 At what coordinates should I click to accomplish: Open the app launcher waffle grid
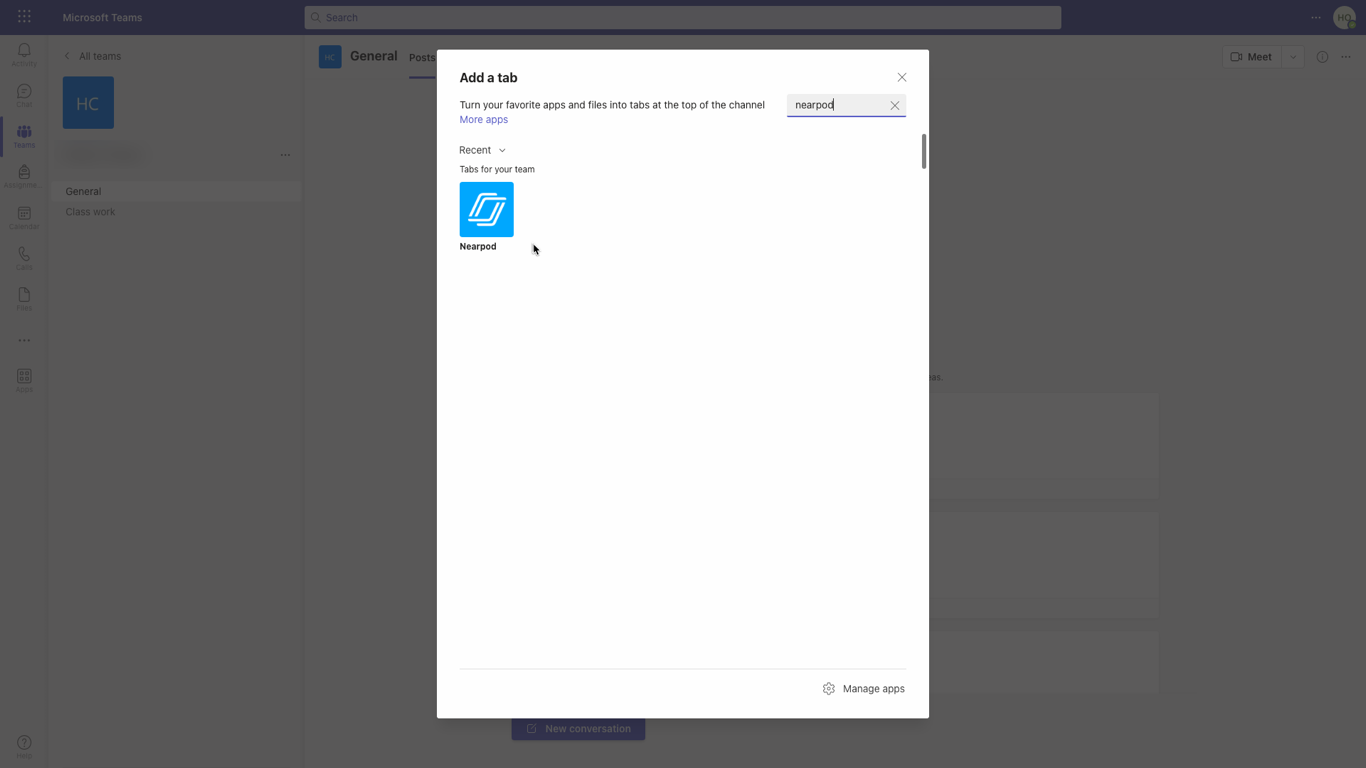tap(24, 17)
